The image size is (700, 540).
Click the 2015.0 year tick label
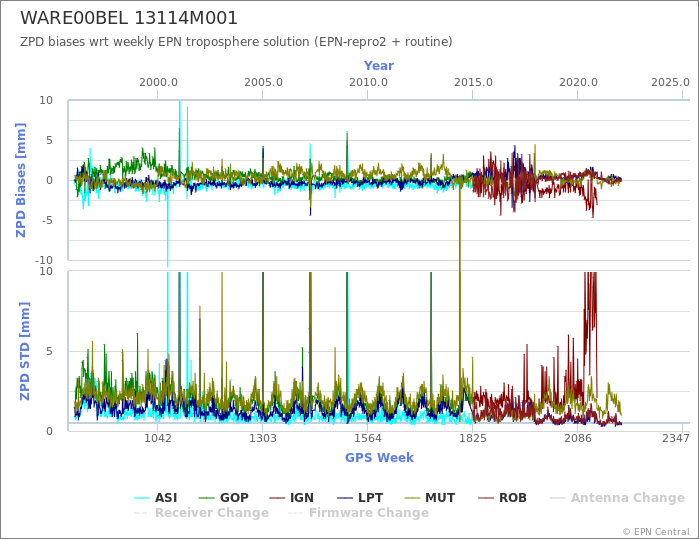point(473,83)
